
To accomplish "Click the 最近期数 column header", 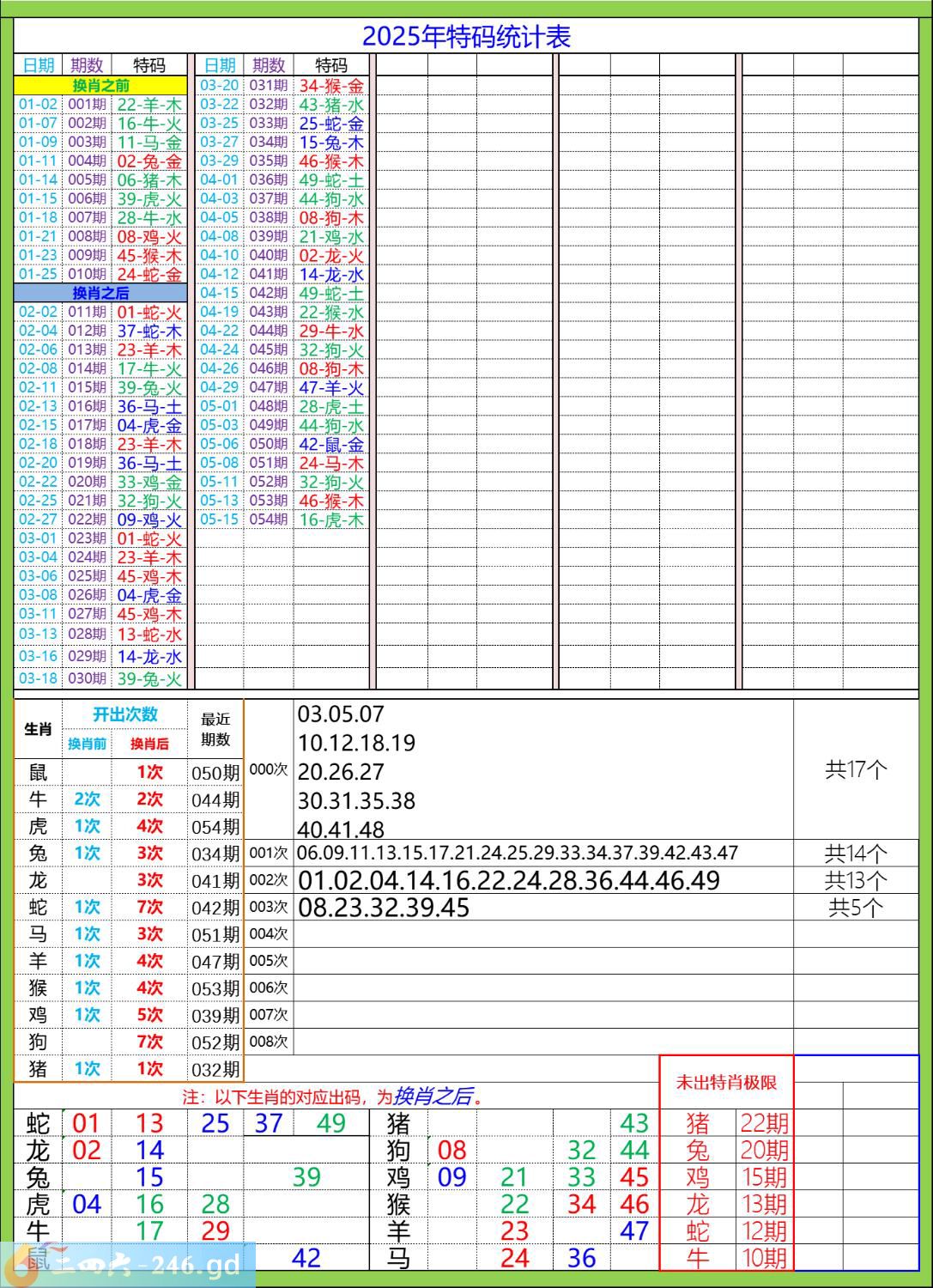I will click(215, 729).
